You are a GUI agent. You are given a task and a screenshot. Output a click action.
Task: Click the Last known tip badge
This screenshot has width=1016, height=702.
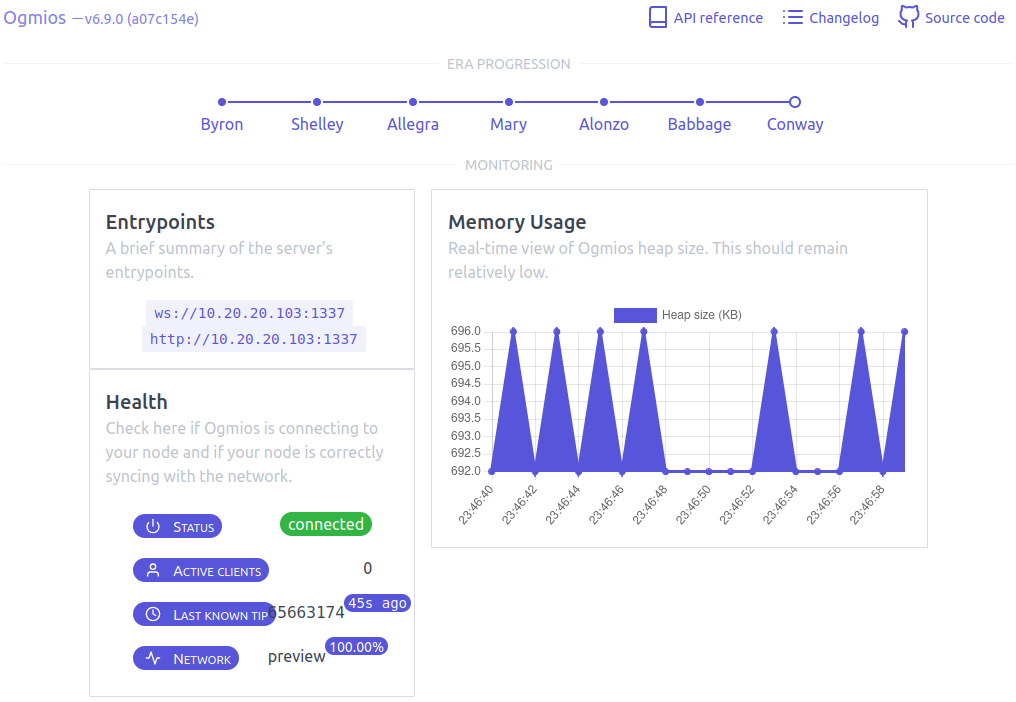point(204,614)
